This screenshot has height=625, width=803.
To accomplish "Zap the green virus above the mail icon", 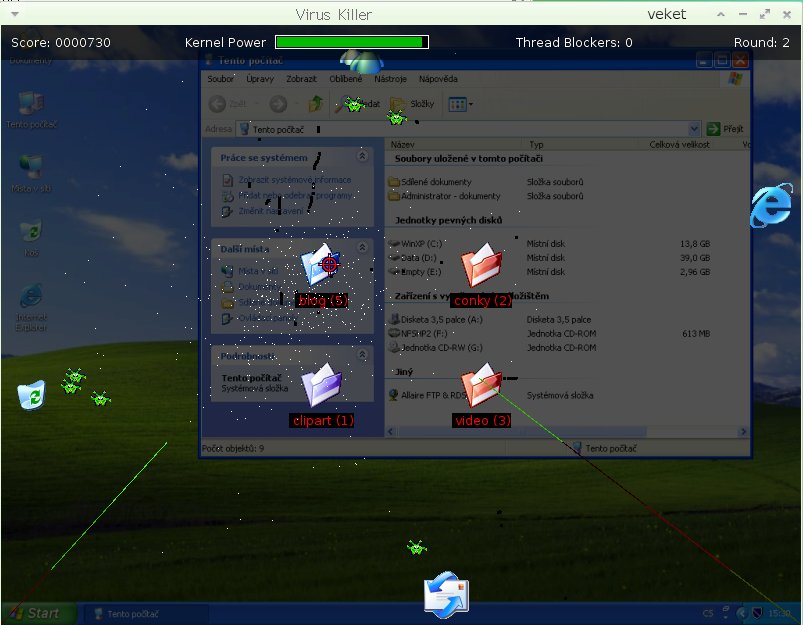I will (x=417, y=548).
